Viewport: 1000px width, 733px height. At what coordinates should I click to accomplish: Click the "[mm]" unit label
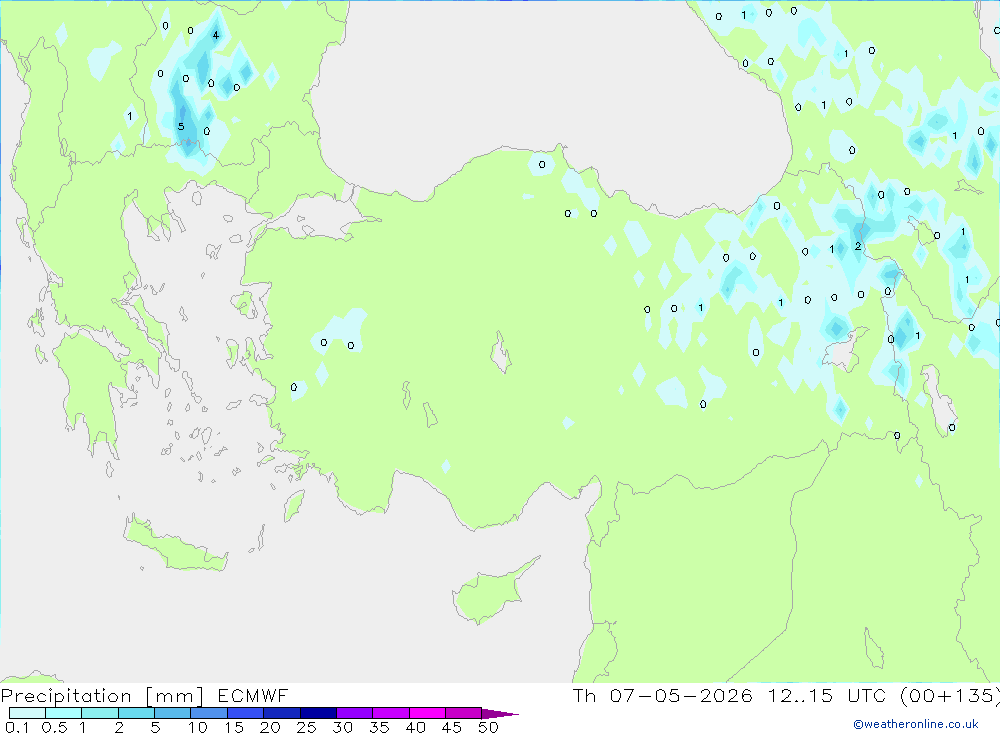(175, 696)
